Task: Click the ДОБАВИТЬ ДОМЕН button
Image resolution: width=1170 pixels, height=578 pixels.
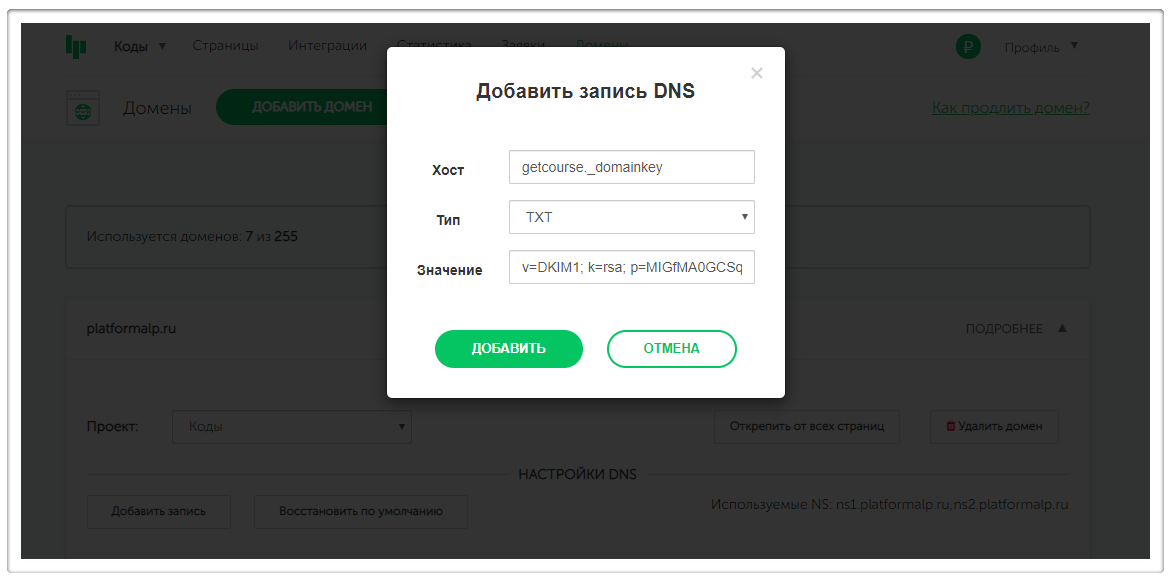Action: coord(301,107)
